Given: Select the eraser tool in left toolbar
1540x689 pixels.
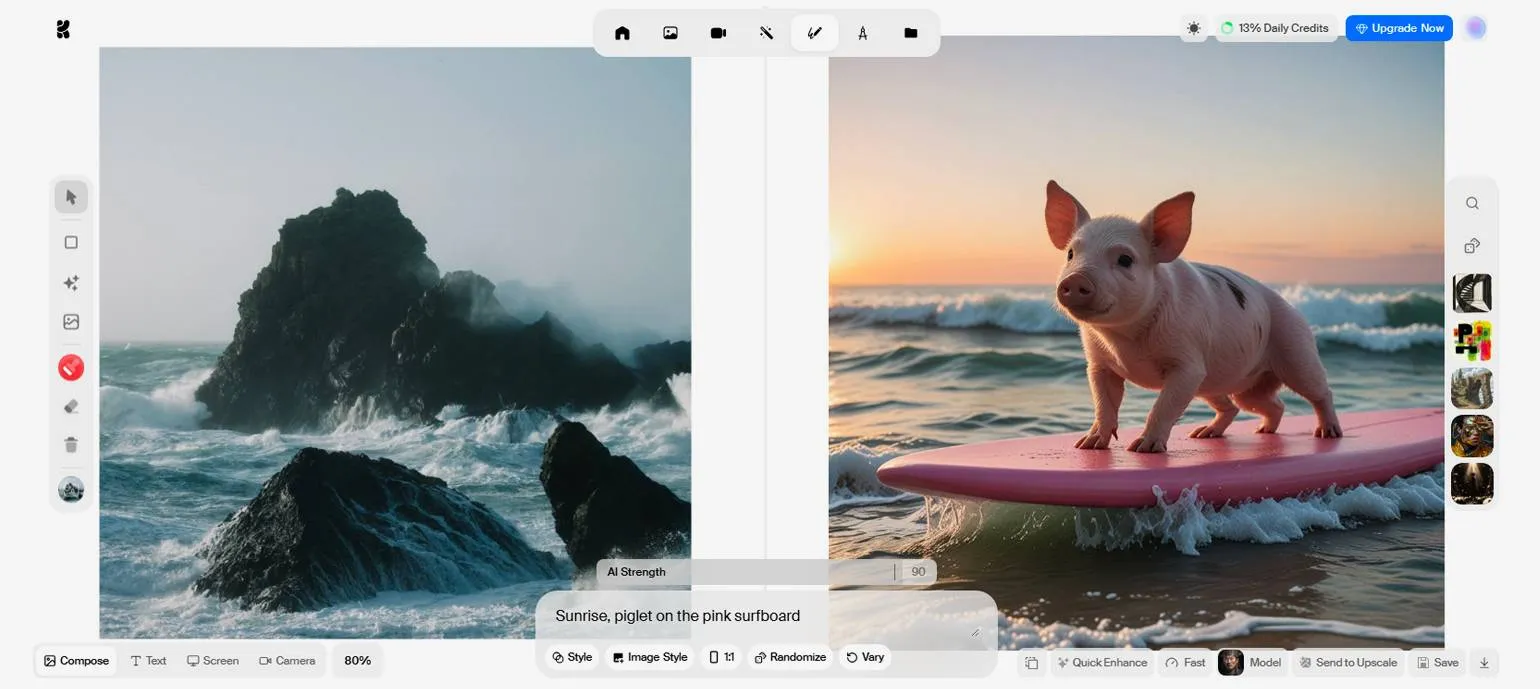Looking at the screenshot, I should point(71,406).
